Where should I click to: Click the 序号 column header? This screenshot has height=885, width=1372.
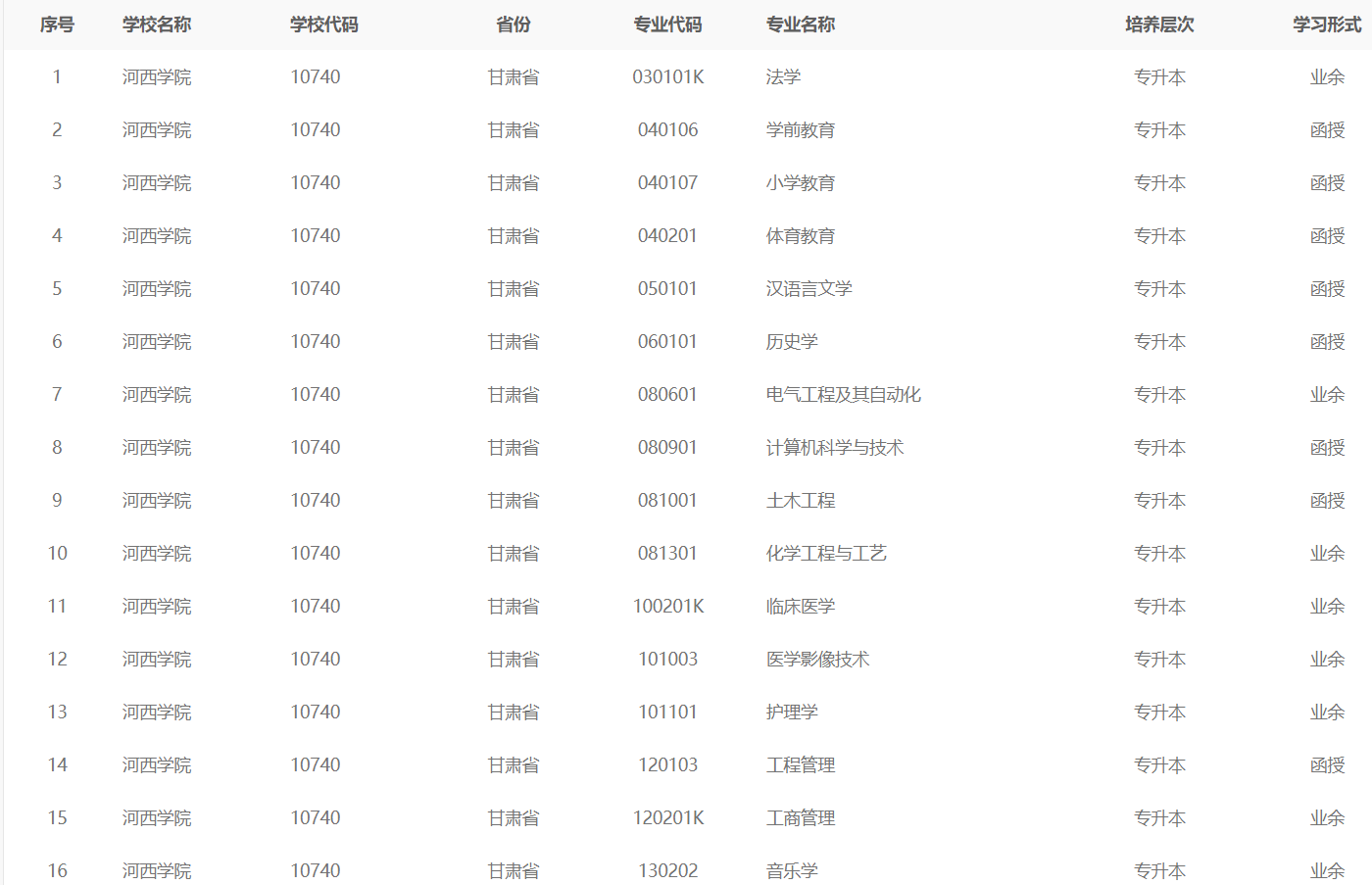tap(57, 25)
